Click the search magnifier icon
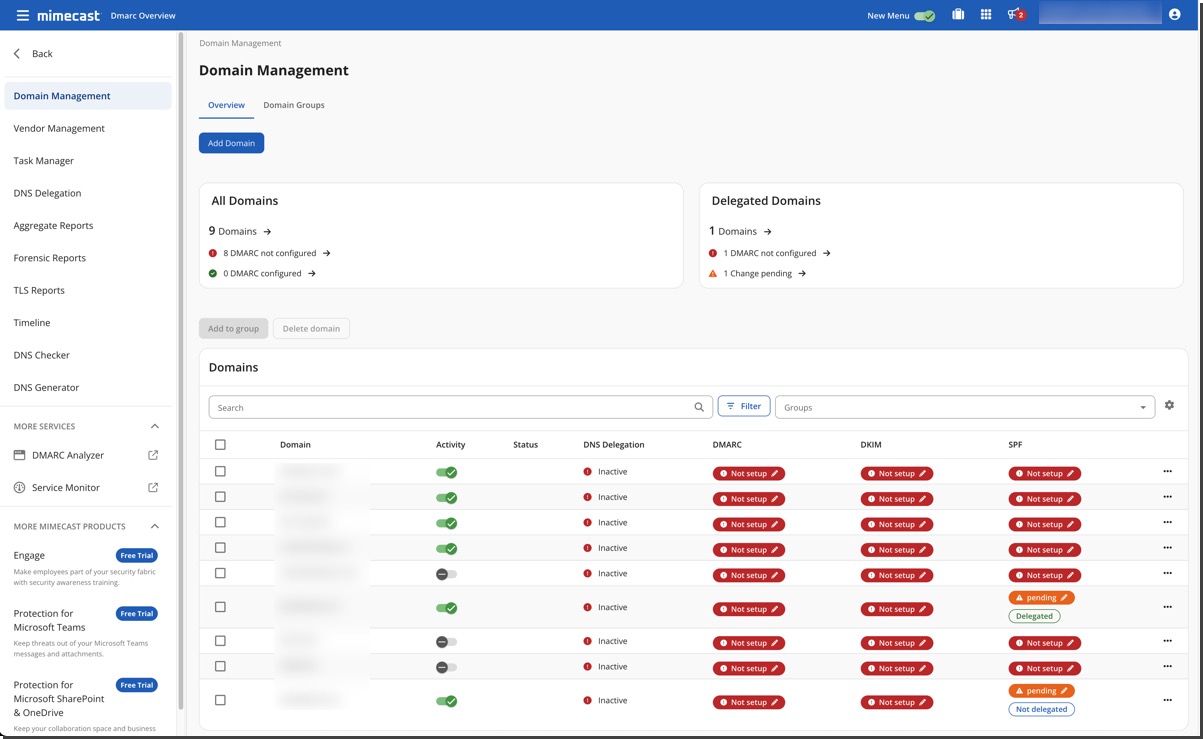Image resolution: width=1203 pixels, height=739 pixels. tap(699, 407)
